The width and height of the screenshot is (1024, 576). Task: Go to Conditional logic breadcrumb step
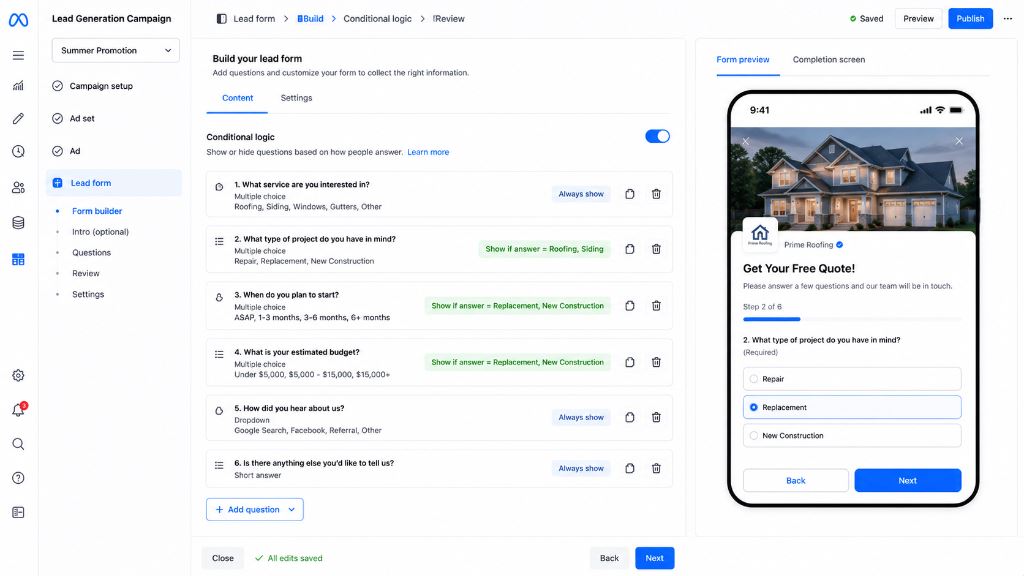coord(377,19)
